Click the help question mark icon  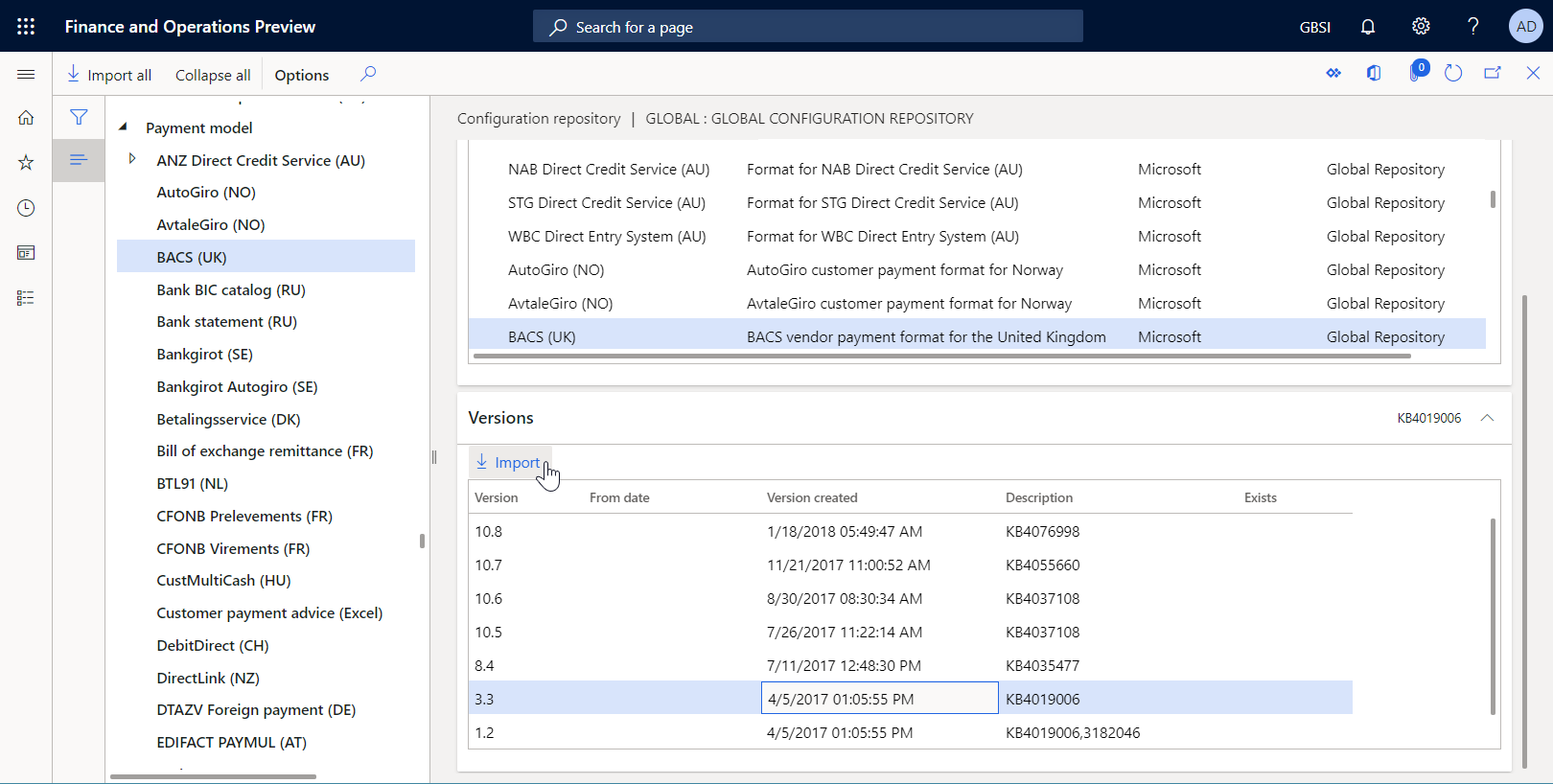[1473, 27]
